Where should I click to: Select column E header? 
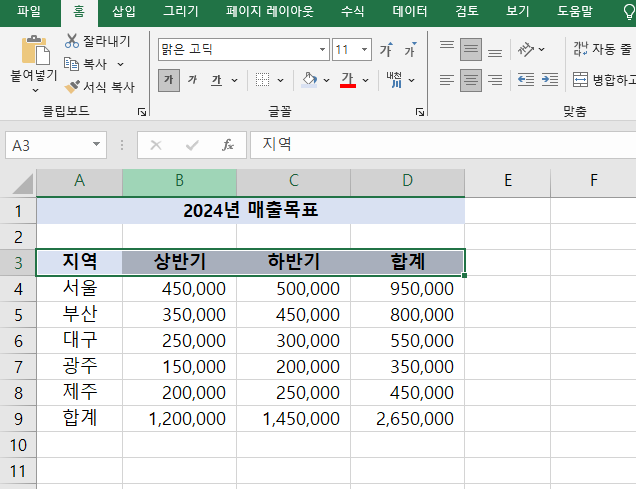coord(508,180)
